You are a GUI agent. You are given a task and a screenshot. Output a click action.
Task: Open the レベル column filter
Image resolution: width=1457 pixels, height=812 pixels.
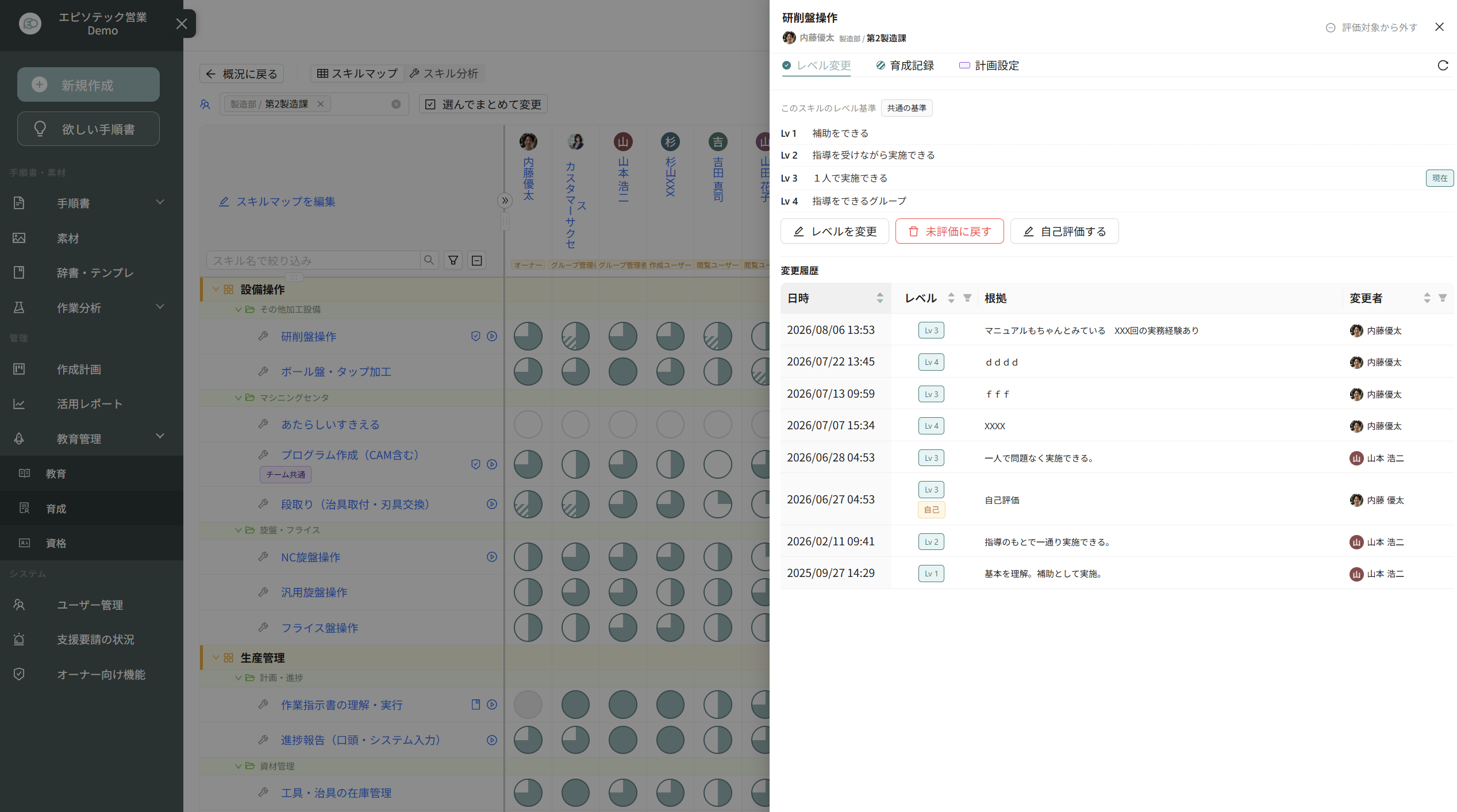point(967,298)
